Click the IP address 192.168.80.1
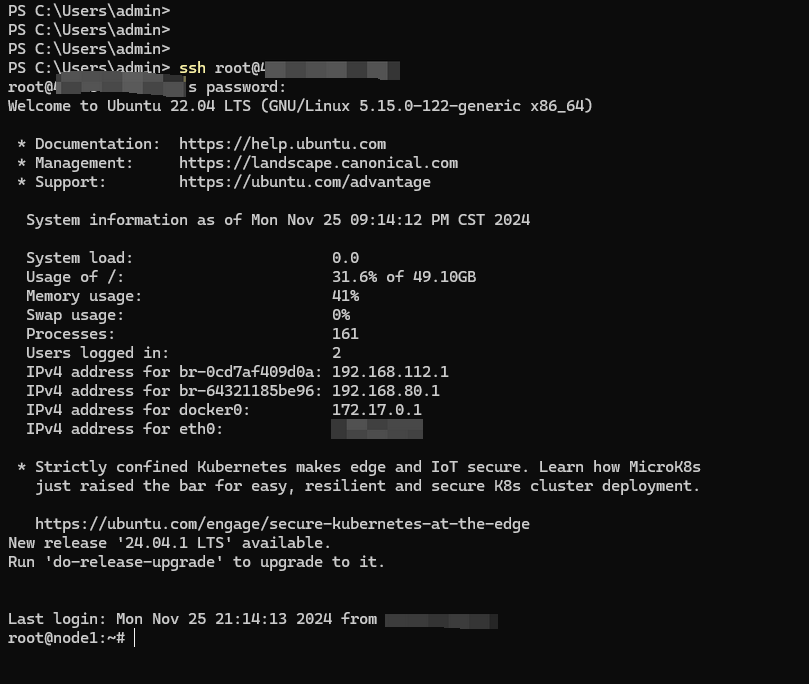 coord(385,391)
